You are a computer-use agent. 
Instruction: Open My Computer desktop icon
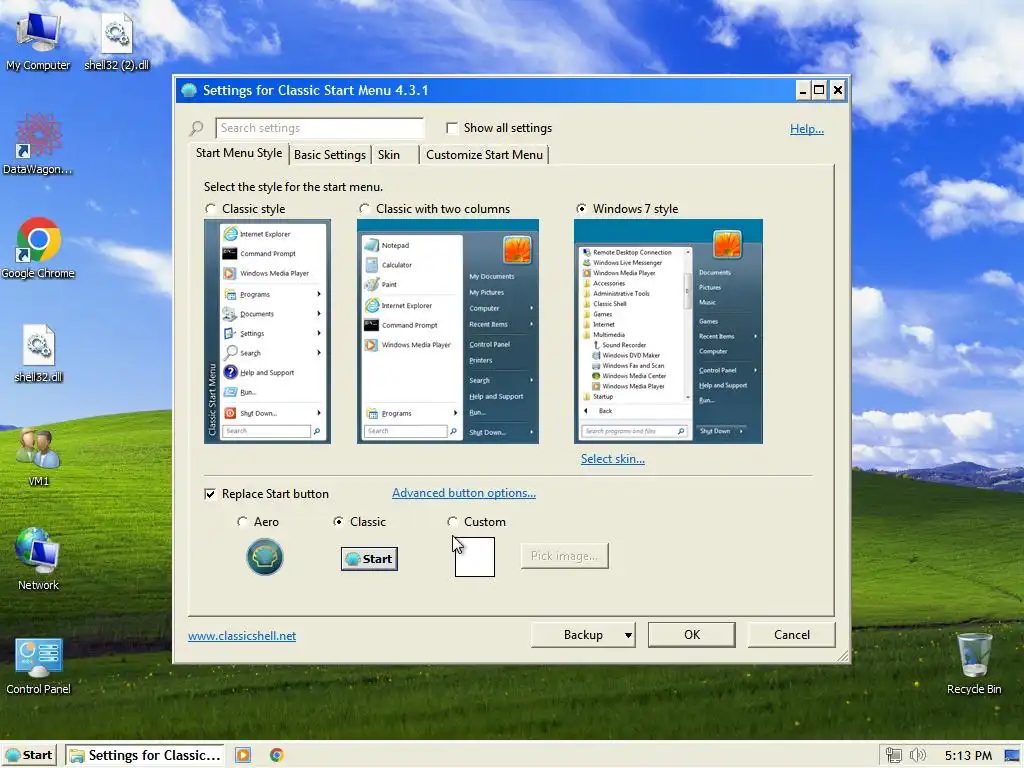(x=38, y=40)
